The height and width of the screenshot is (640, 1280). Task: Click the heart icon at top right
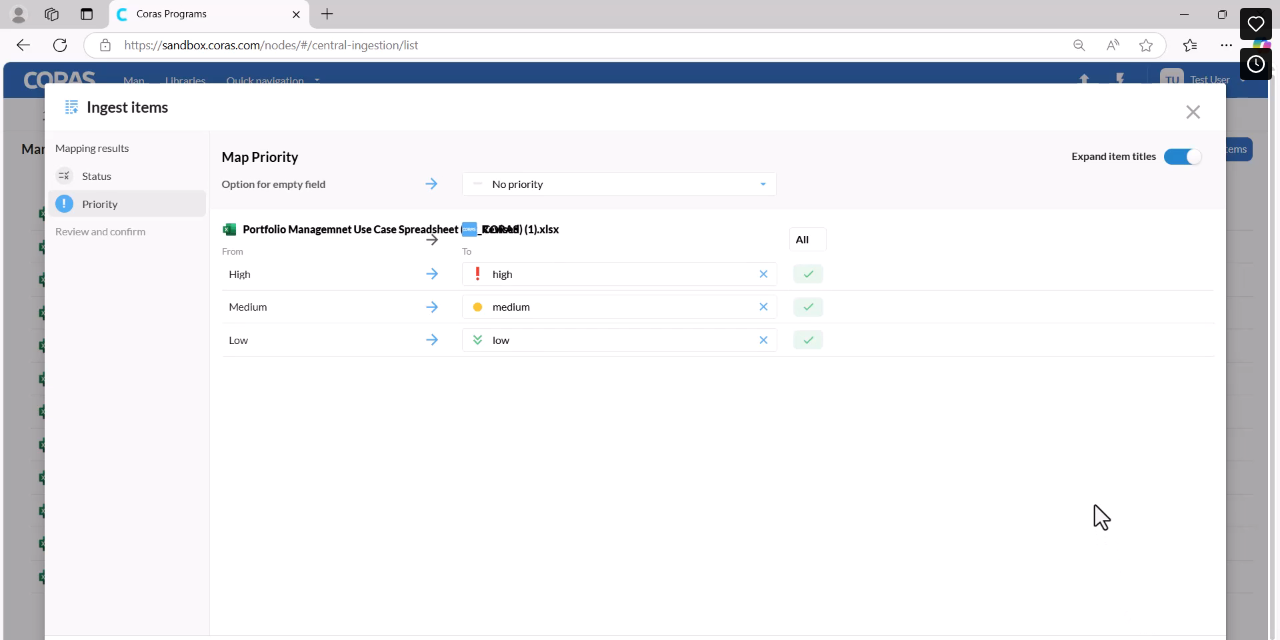1256,24
